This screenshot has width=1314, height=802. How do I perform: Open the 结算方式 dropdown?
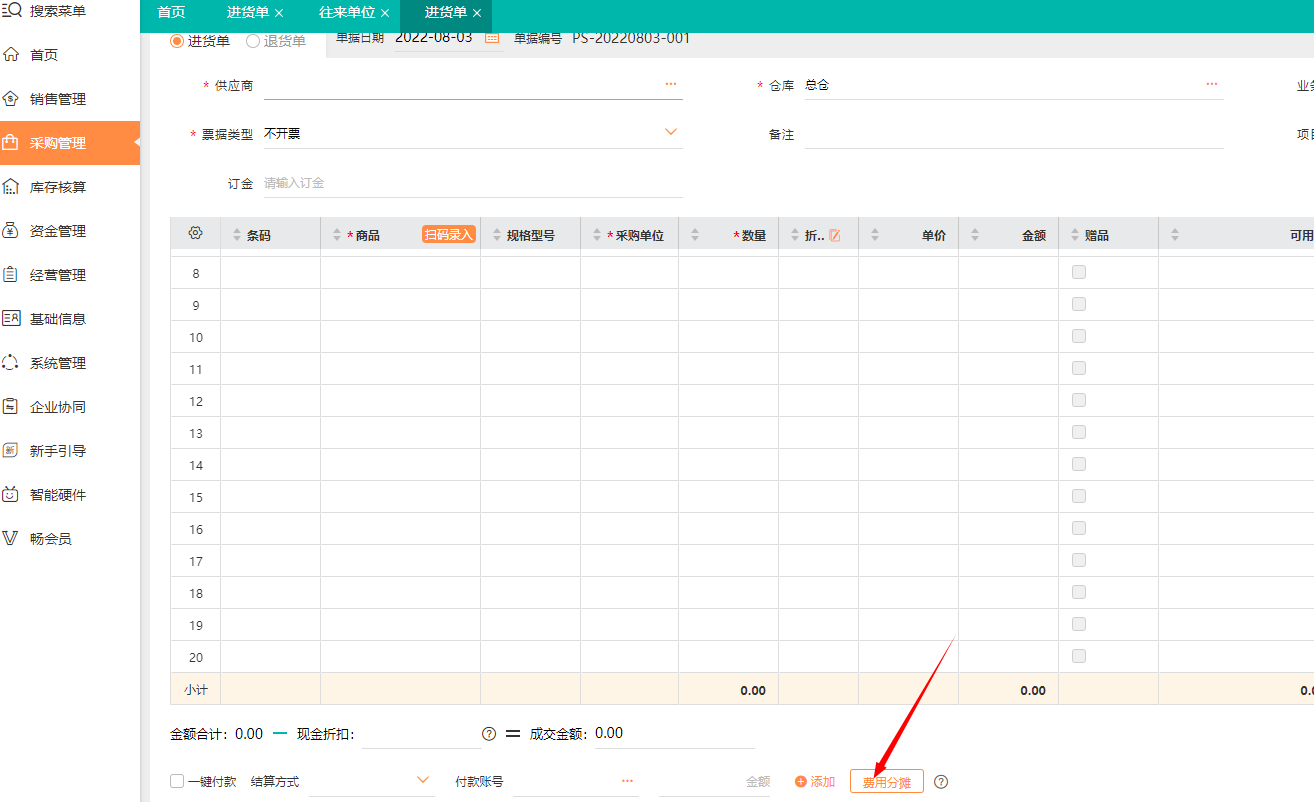click(x=423, y=781)
